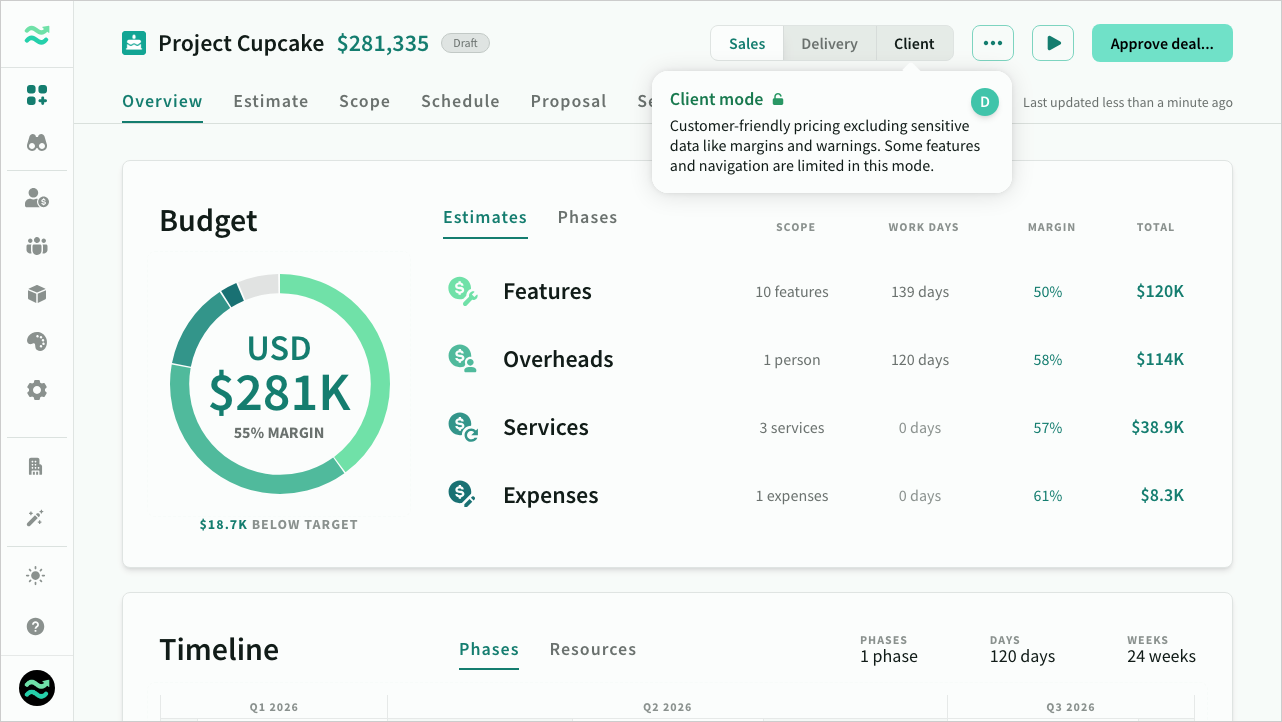Click the budget donut chart

click(279, 384)
